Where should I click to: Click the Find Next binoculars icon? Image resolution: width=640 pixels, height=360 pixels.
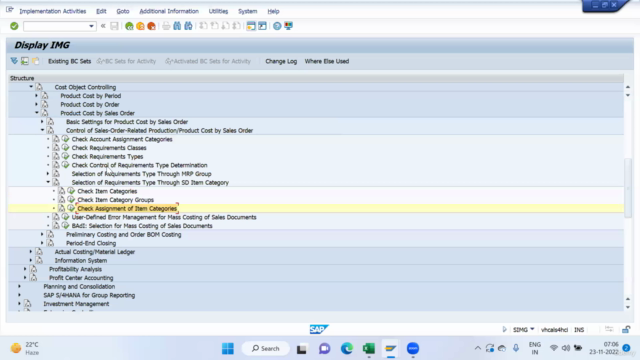(x=188, y=26)
